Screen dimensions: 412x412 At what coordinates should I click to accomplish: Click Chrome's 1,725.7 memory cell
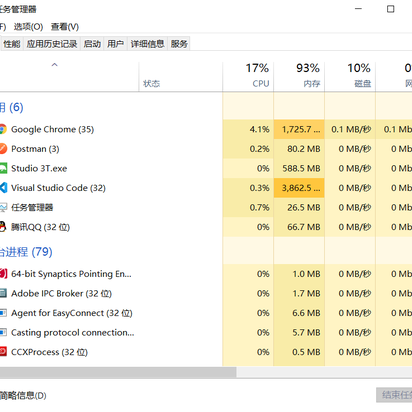[x=299, y=129]
